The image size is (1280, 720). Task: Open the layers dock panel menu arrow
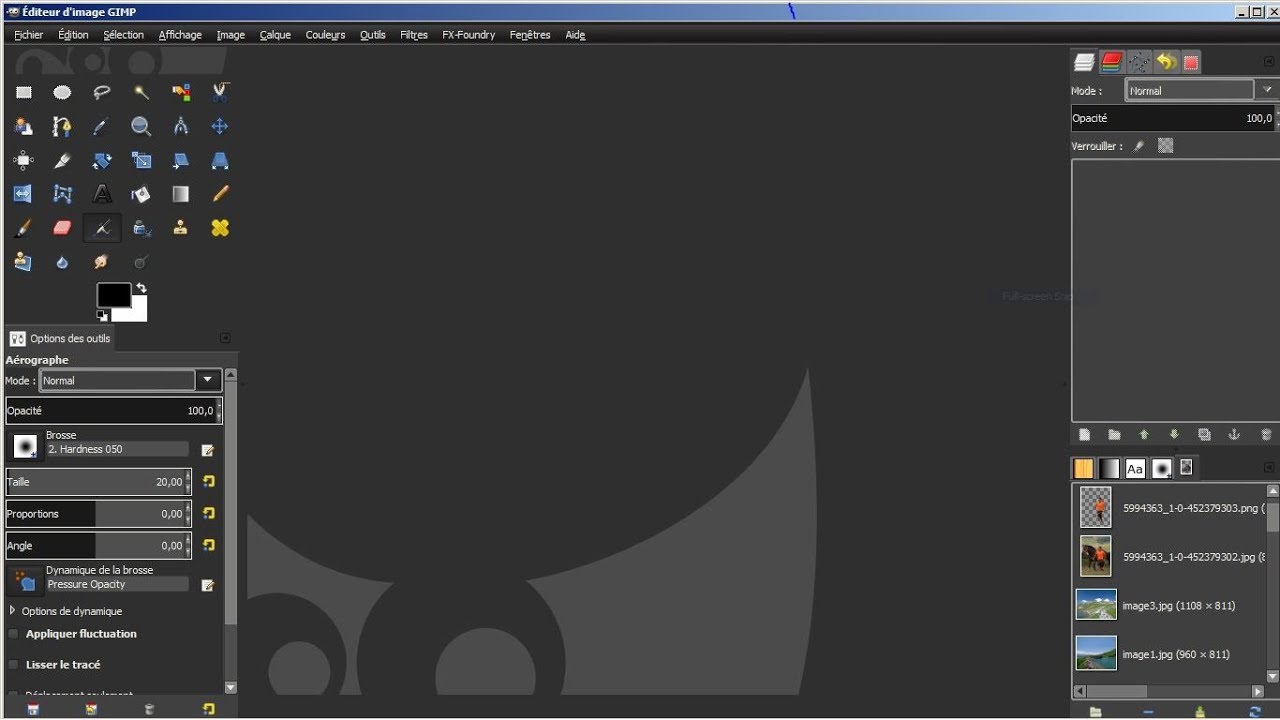pyautogui.click(x=1268, y=62)
